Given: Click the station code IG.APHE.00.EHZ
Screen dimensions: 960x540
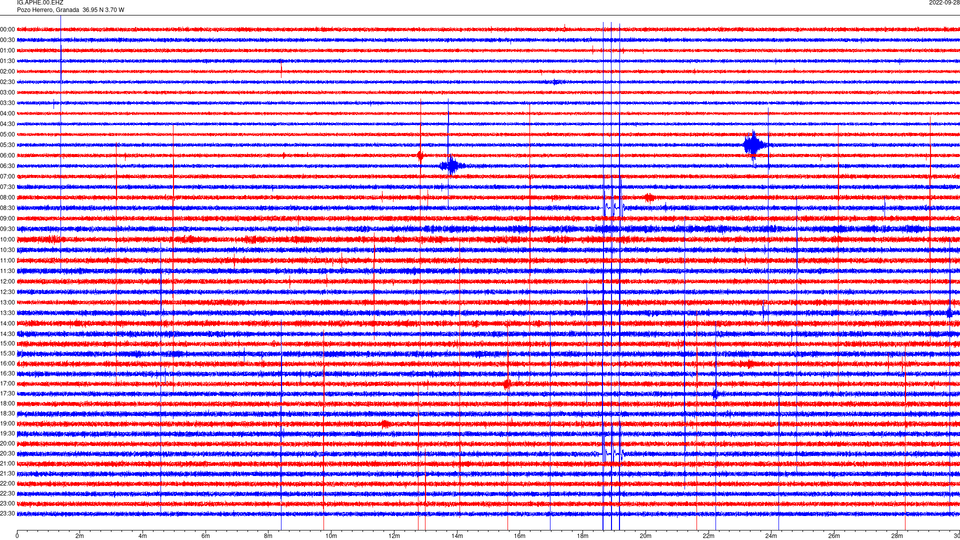Looking at the screenshot, I should coord(40,3).
